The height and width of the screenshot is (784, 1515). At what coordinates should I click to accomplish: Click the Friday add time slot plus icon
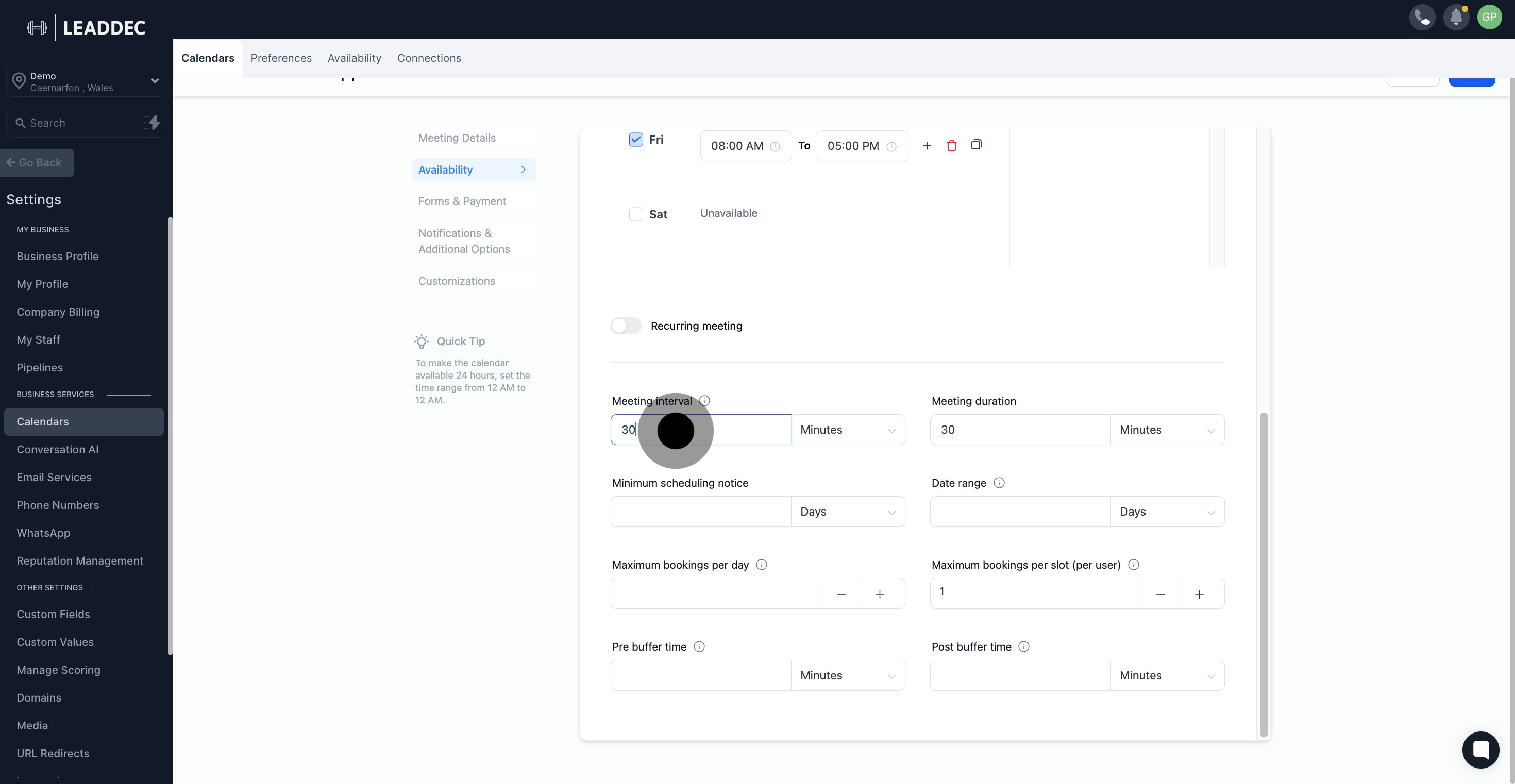point(927,146)
